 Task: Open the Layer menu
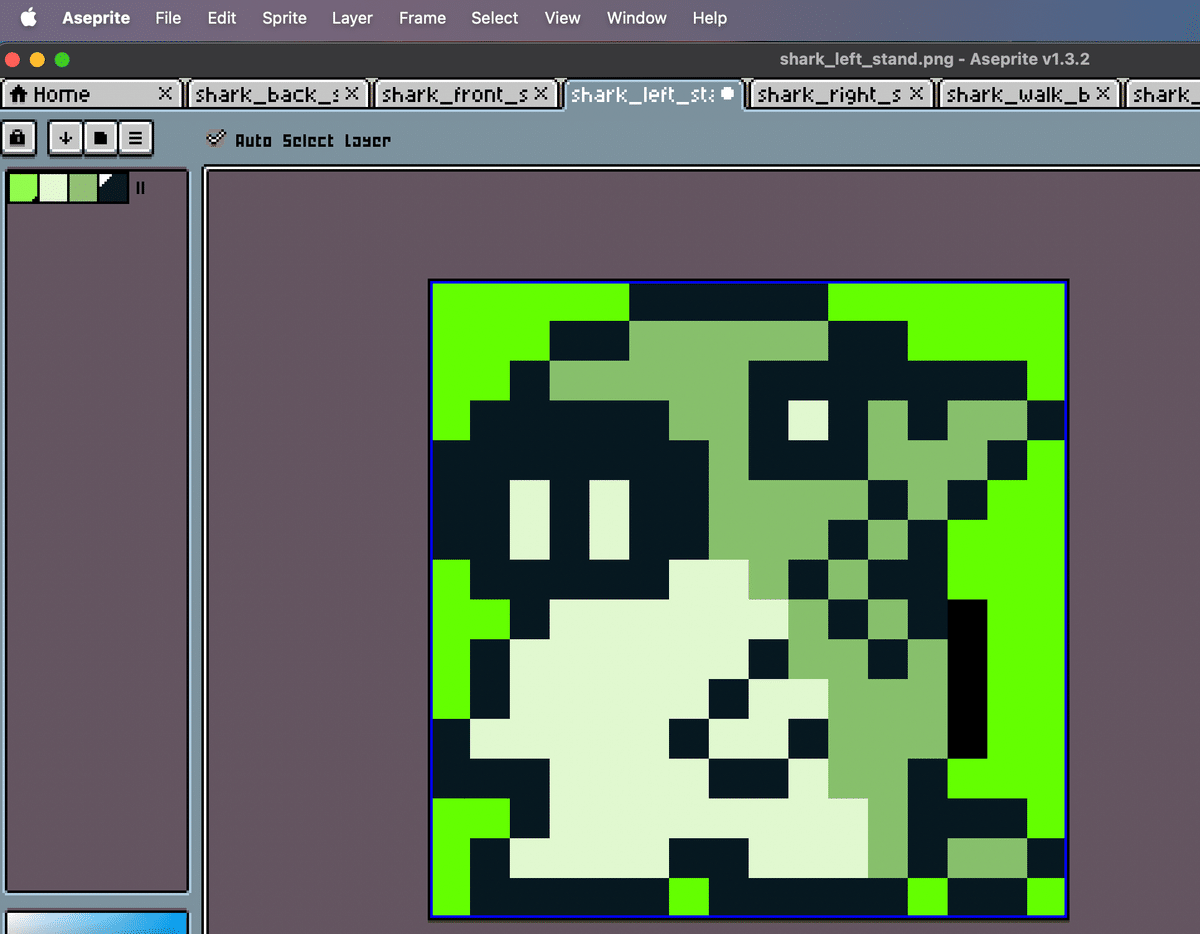352,18
